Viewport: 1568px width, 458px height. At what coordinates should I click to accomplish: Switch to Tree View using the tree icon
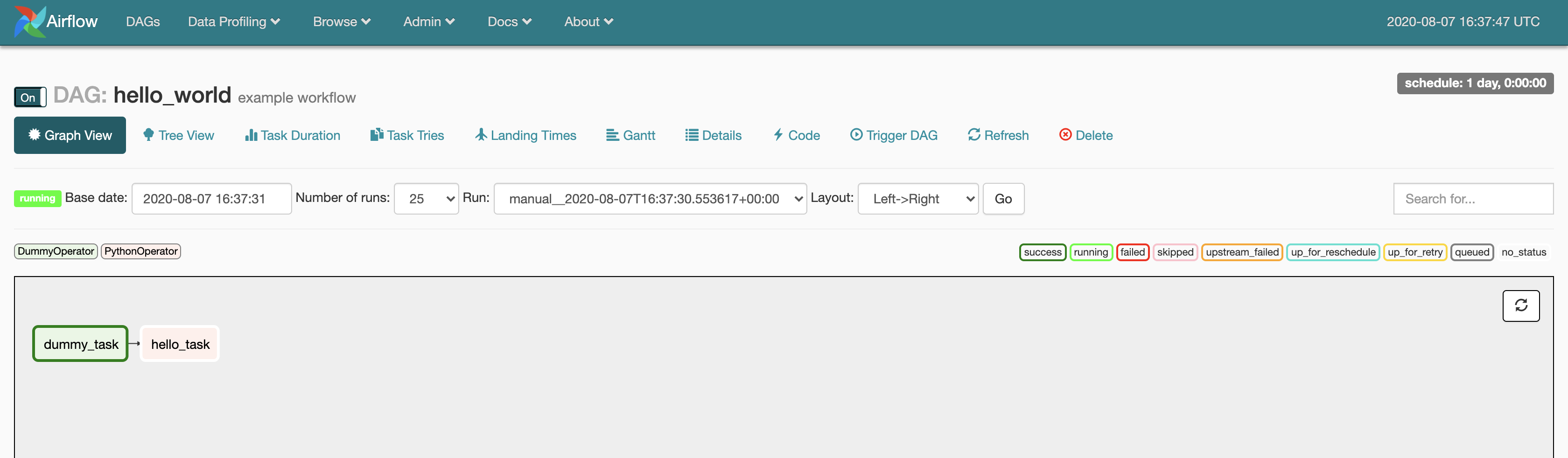coord(148,134)
